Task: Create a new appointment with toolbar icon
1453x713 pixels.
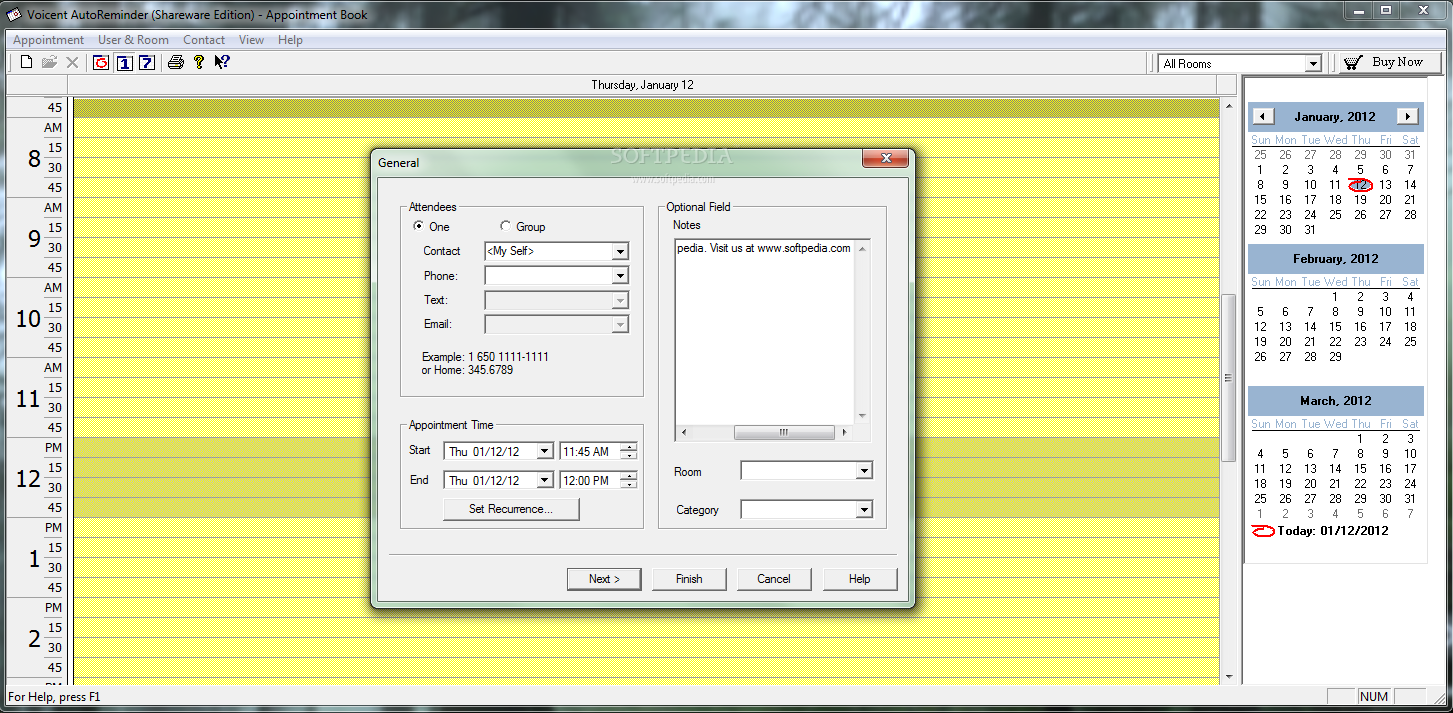Action: click(27, 62)
